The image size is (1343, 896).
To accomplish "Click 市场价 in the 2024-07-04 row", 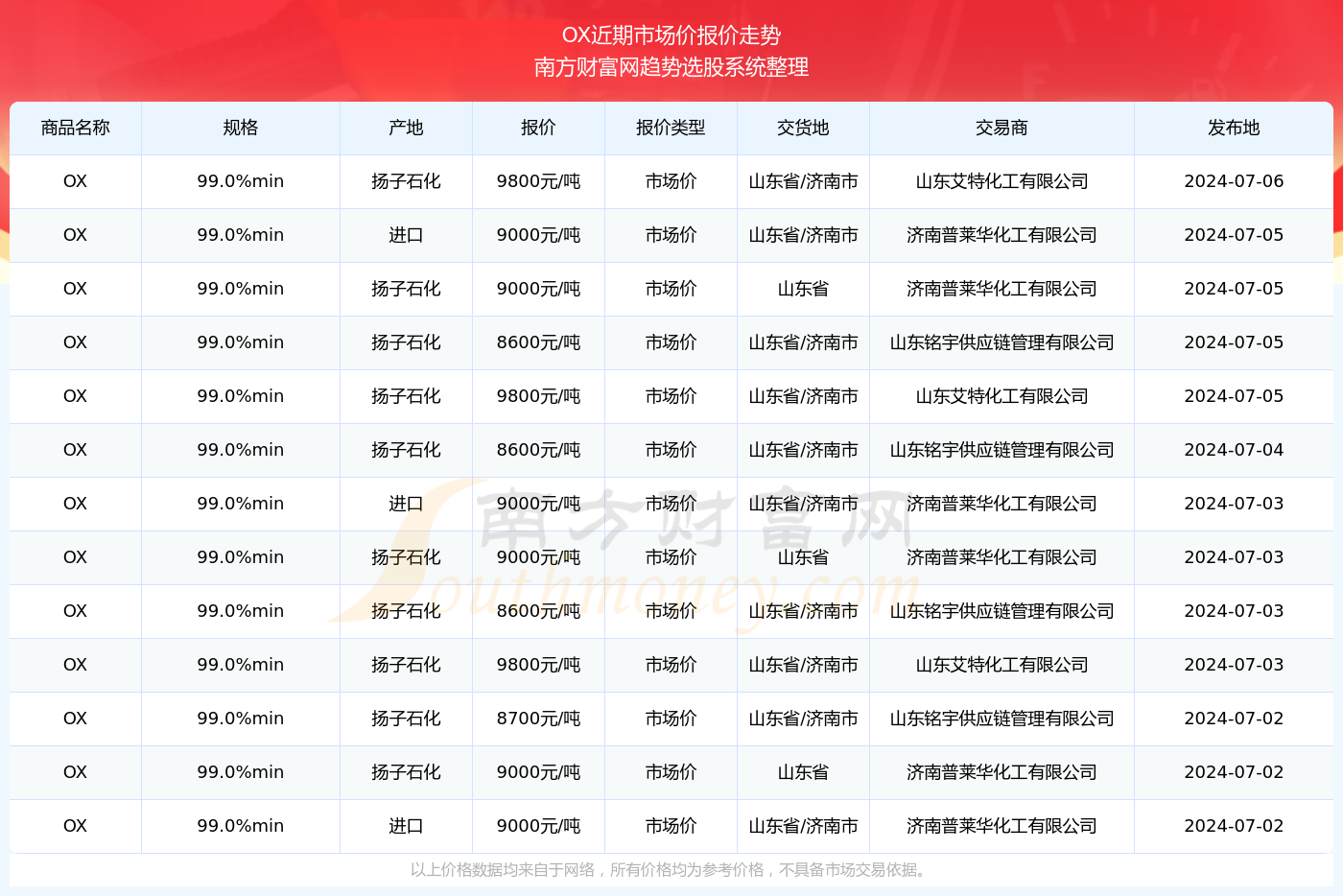I will (x=671, y=450).
